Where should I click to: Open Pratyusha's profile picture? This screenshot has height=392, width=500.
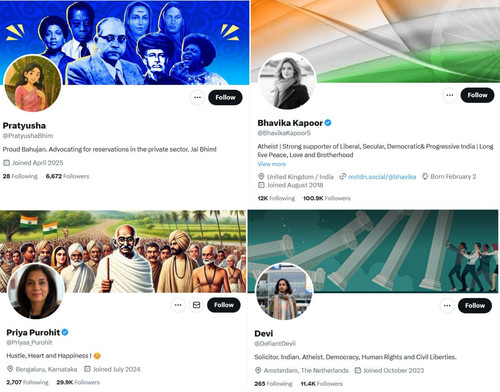[x=33, y=84]
